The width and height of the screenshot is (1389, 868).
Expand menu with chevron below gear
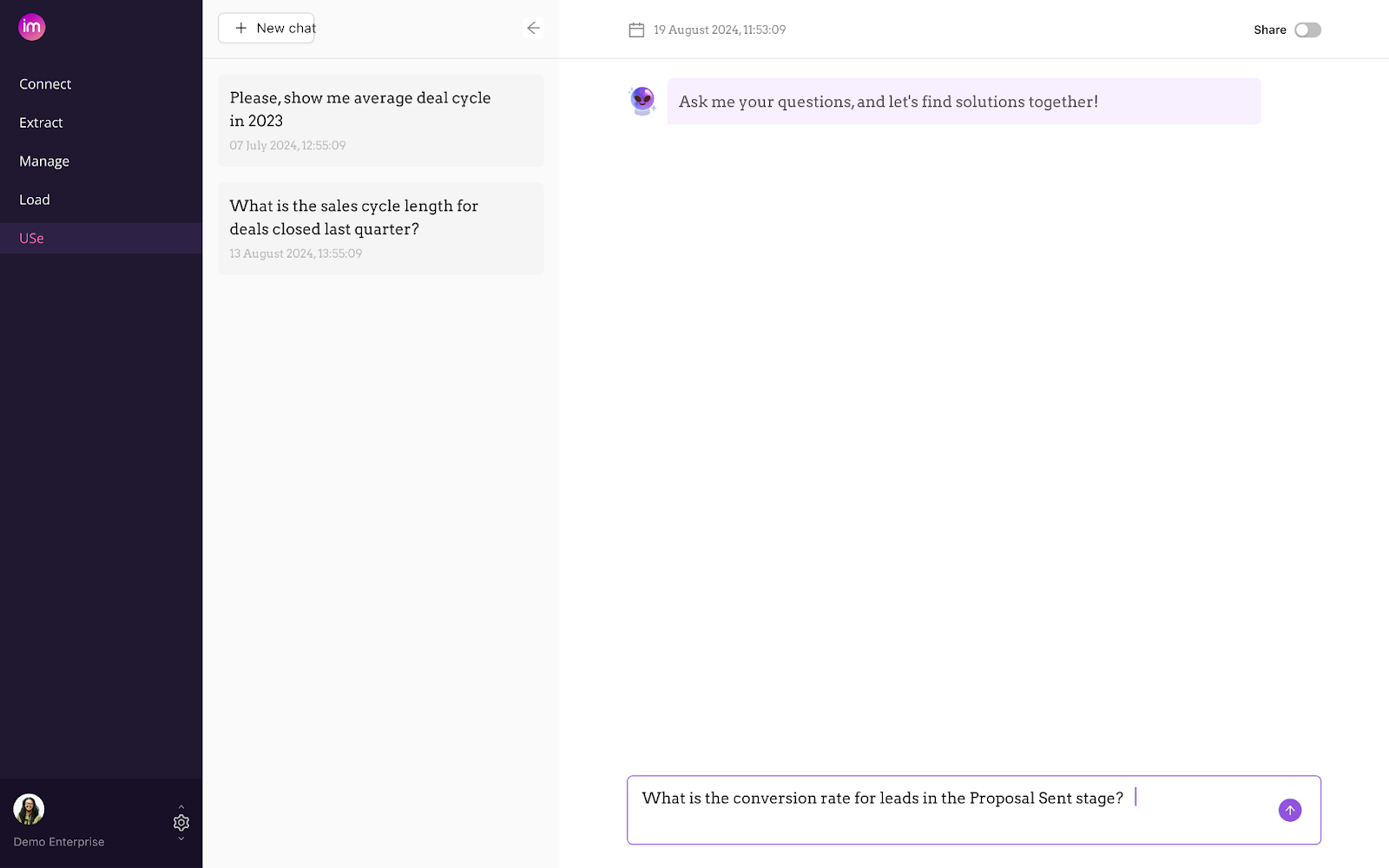(x=181, y=838)
